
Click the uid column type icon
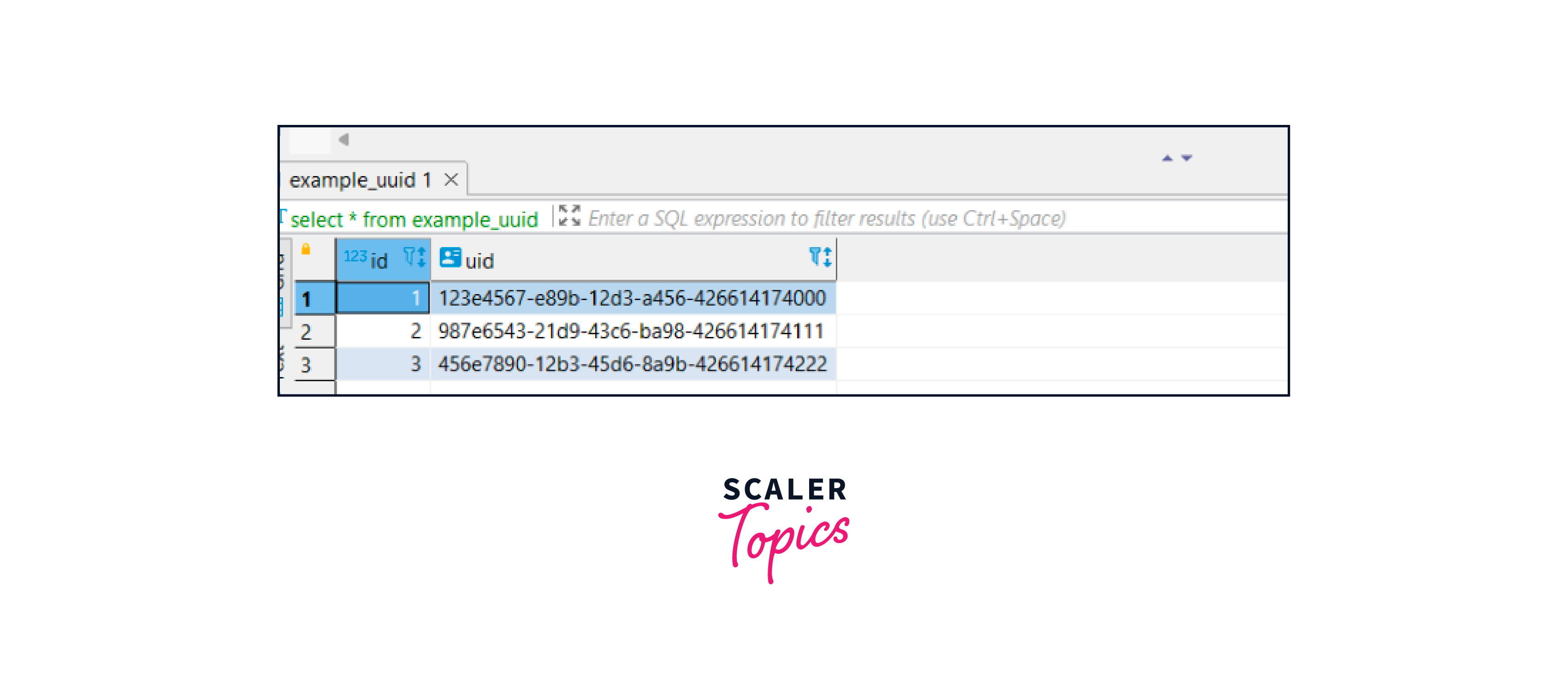450,257
